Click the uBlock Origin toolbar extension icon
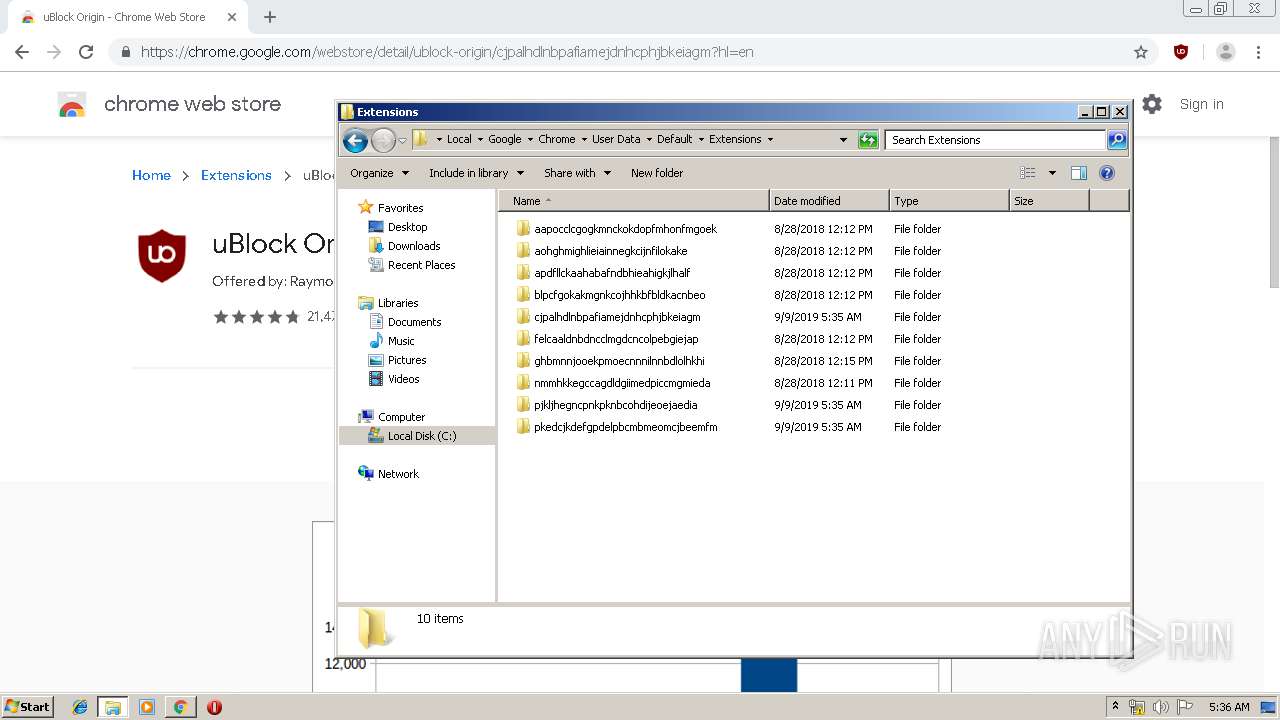This screenshot has width=1280, height=720. coord(1181,52)
